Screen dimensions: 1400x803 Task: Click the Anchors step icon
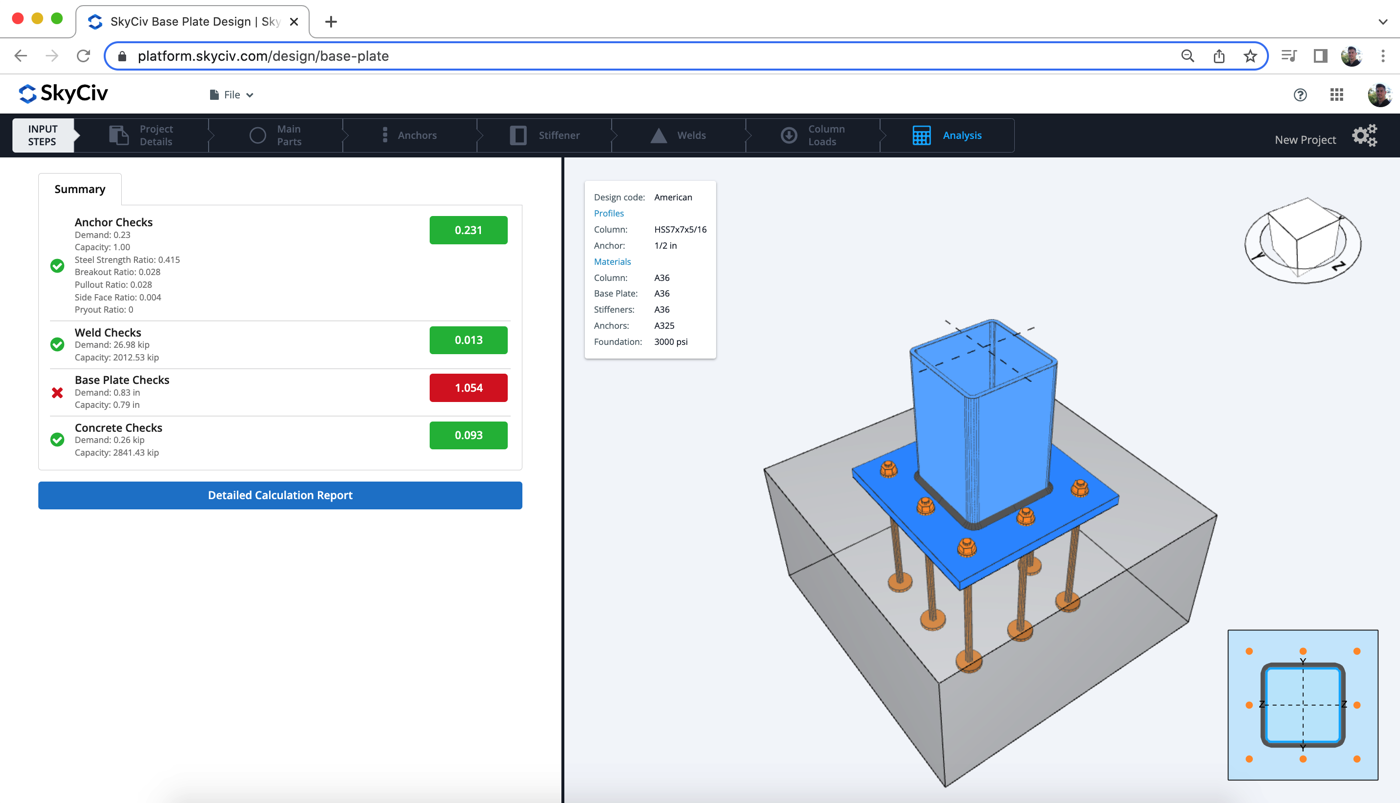[383, 135]
